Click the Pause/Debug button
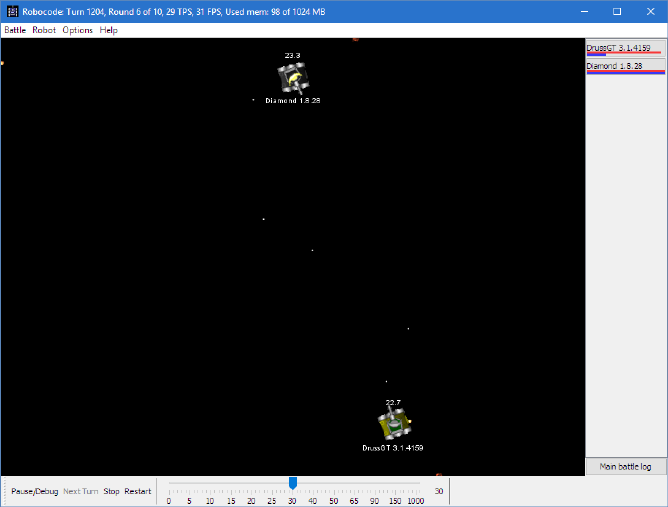The width and height of the screenshot is (668, 507). (35, 491)
